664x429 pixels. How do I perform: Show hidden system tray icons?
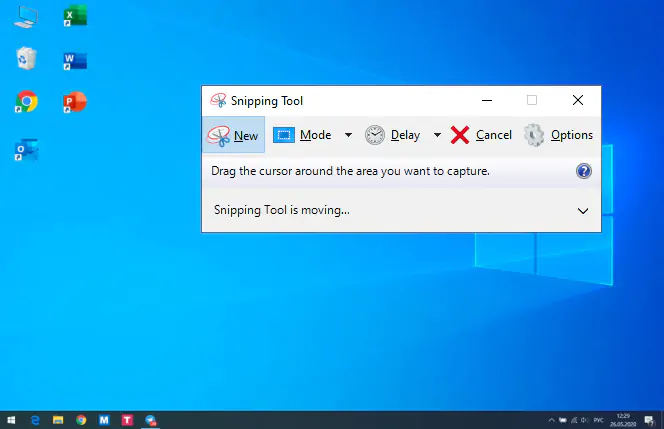point(551,420)
